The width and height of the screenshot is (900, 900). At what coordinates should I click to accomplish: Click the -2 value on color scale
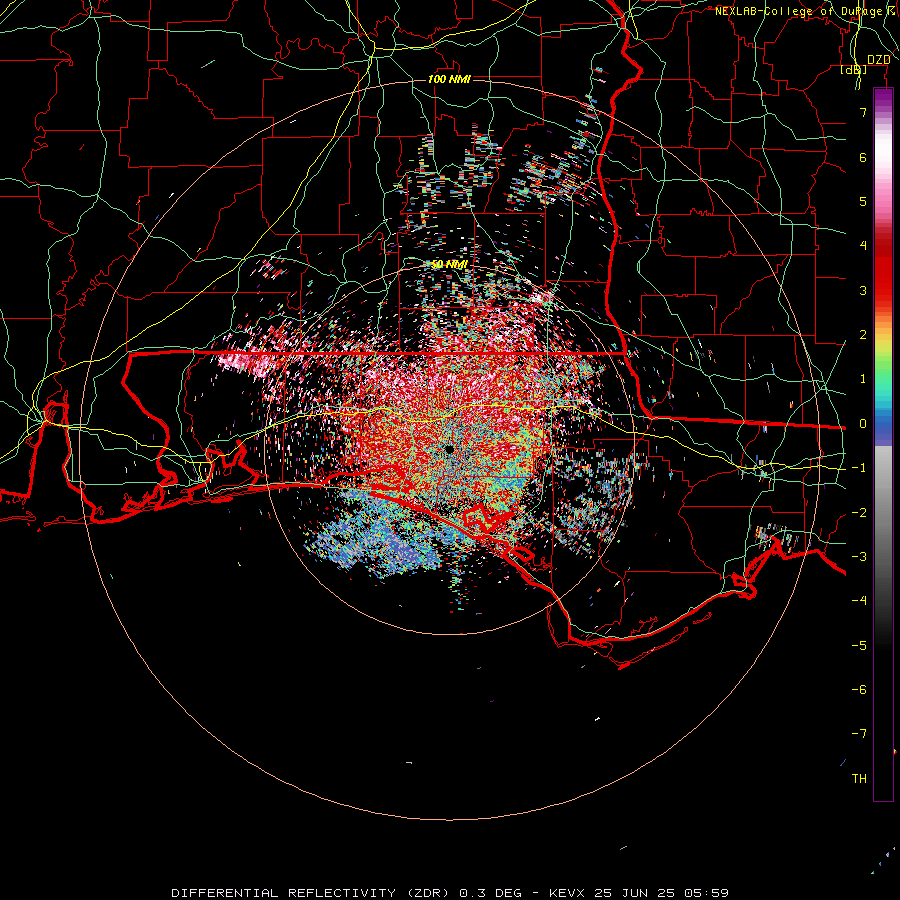click(x=859, y=513)
